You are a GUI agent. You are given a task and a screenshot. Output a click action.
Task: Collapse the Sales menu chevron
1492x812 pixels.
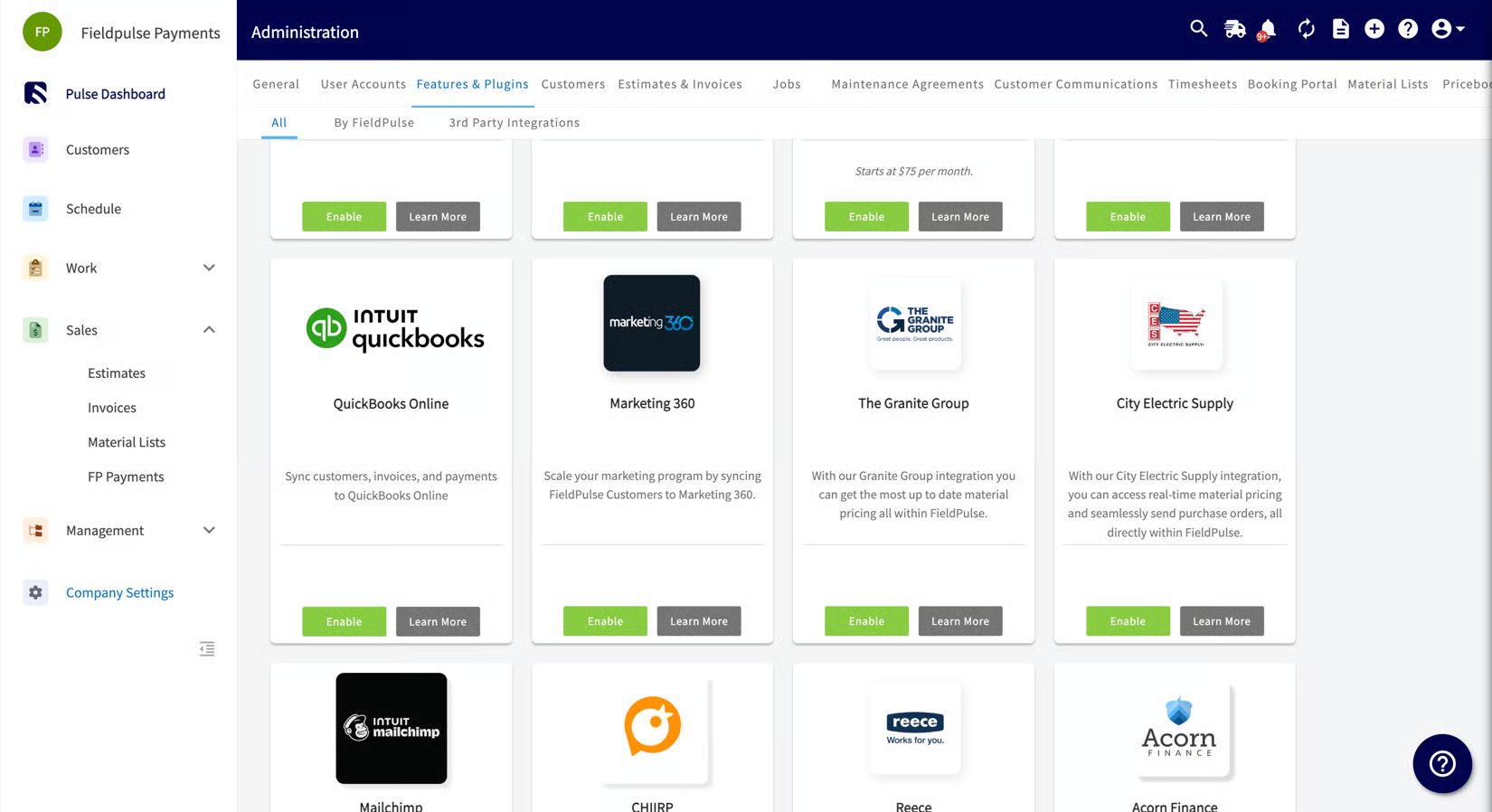pyautogui.click(x=209, y=330)
